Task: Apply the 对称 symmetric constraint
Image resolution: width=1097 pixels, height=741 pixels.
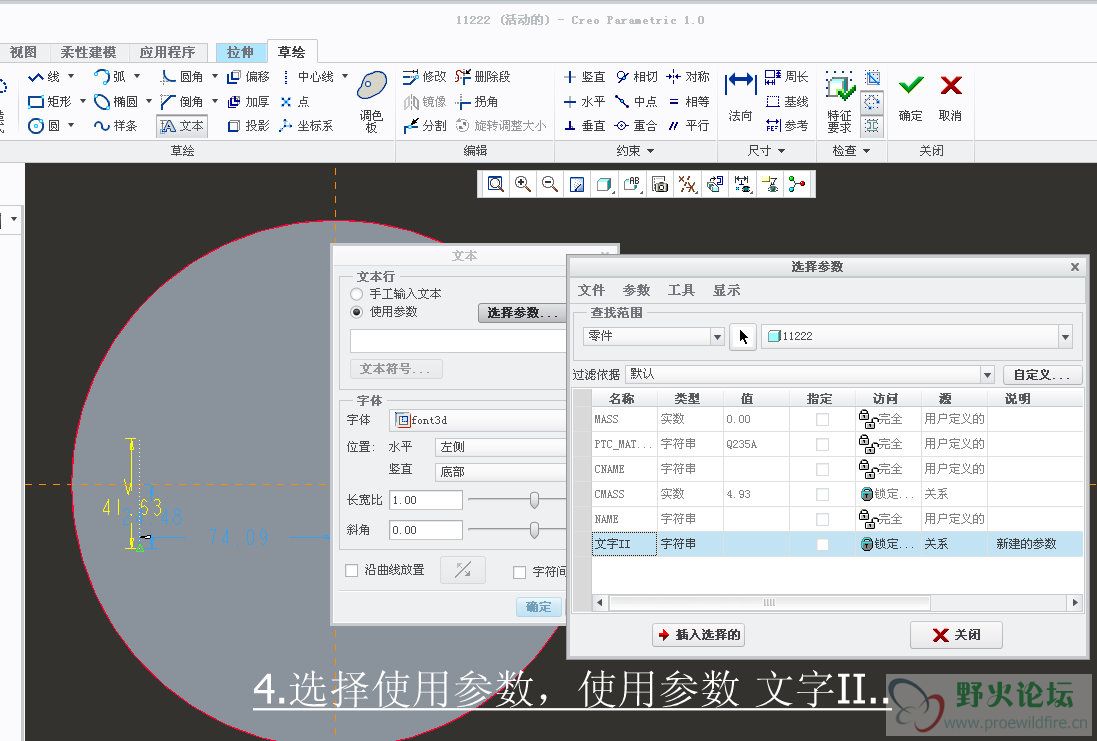Action: tap(688, 76)
